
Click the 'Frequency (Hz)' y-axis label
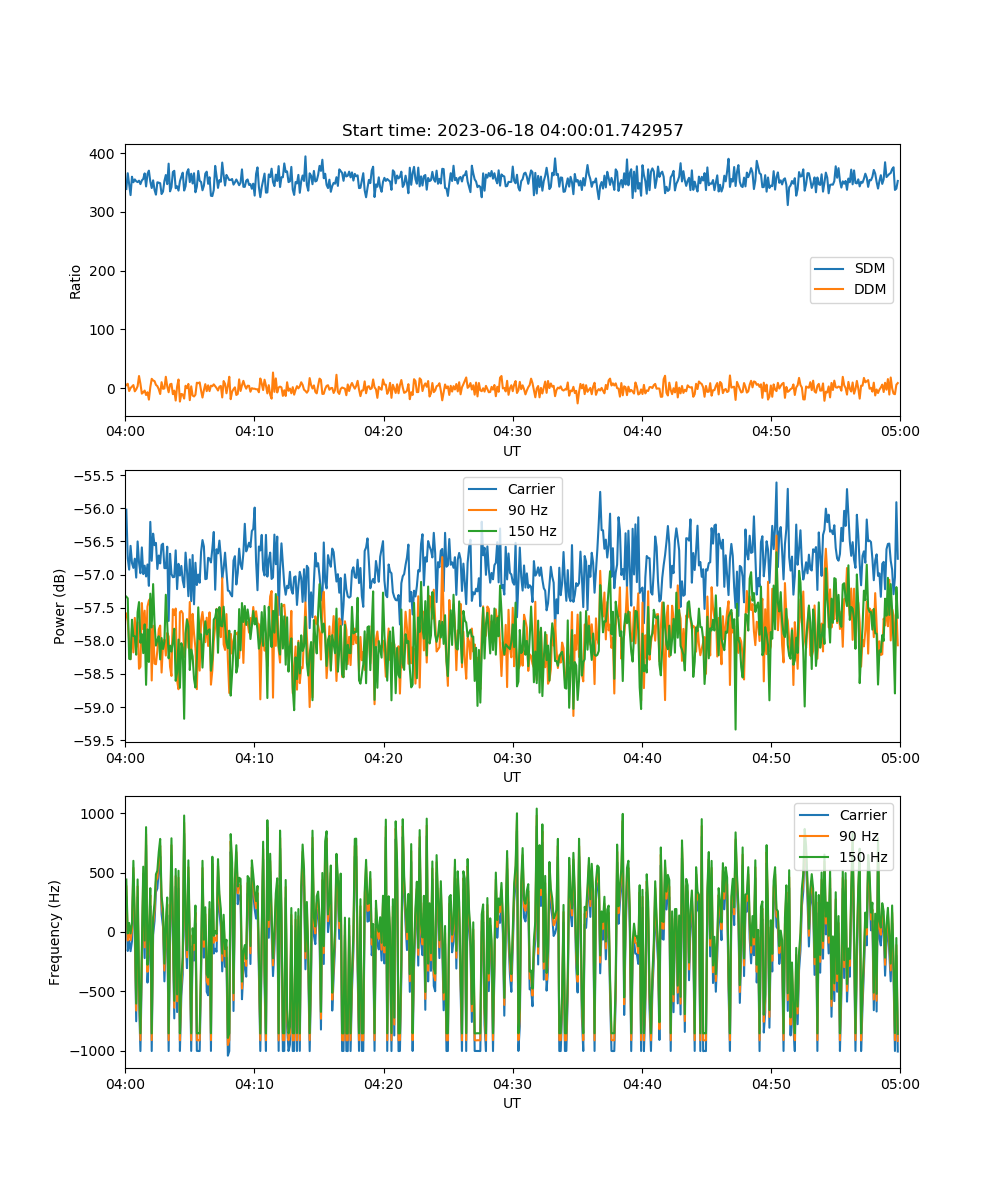pyautogui.click(x=55, y=932)
